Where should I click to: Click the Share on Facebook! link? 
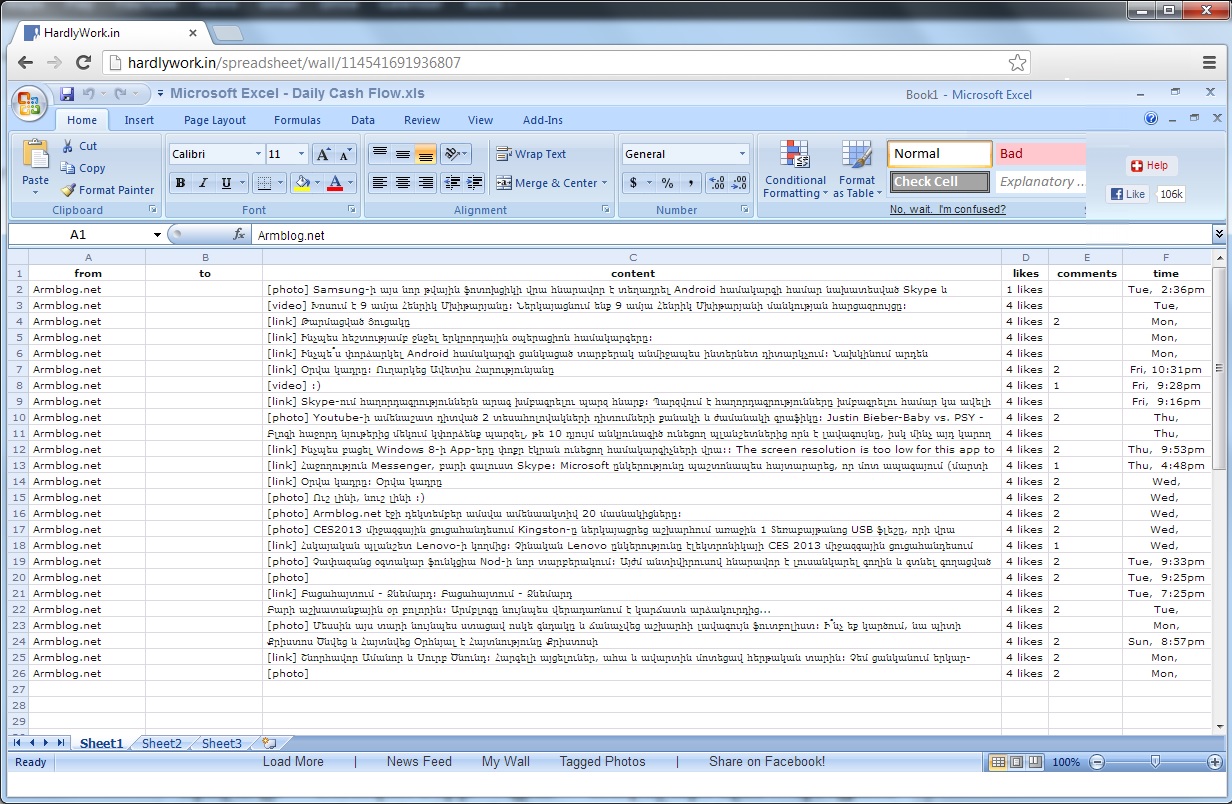click(x=767, y=762)
